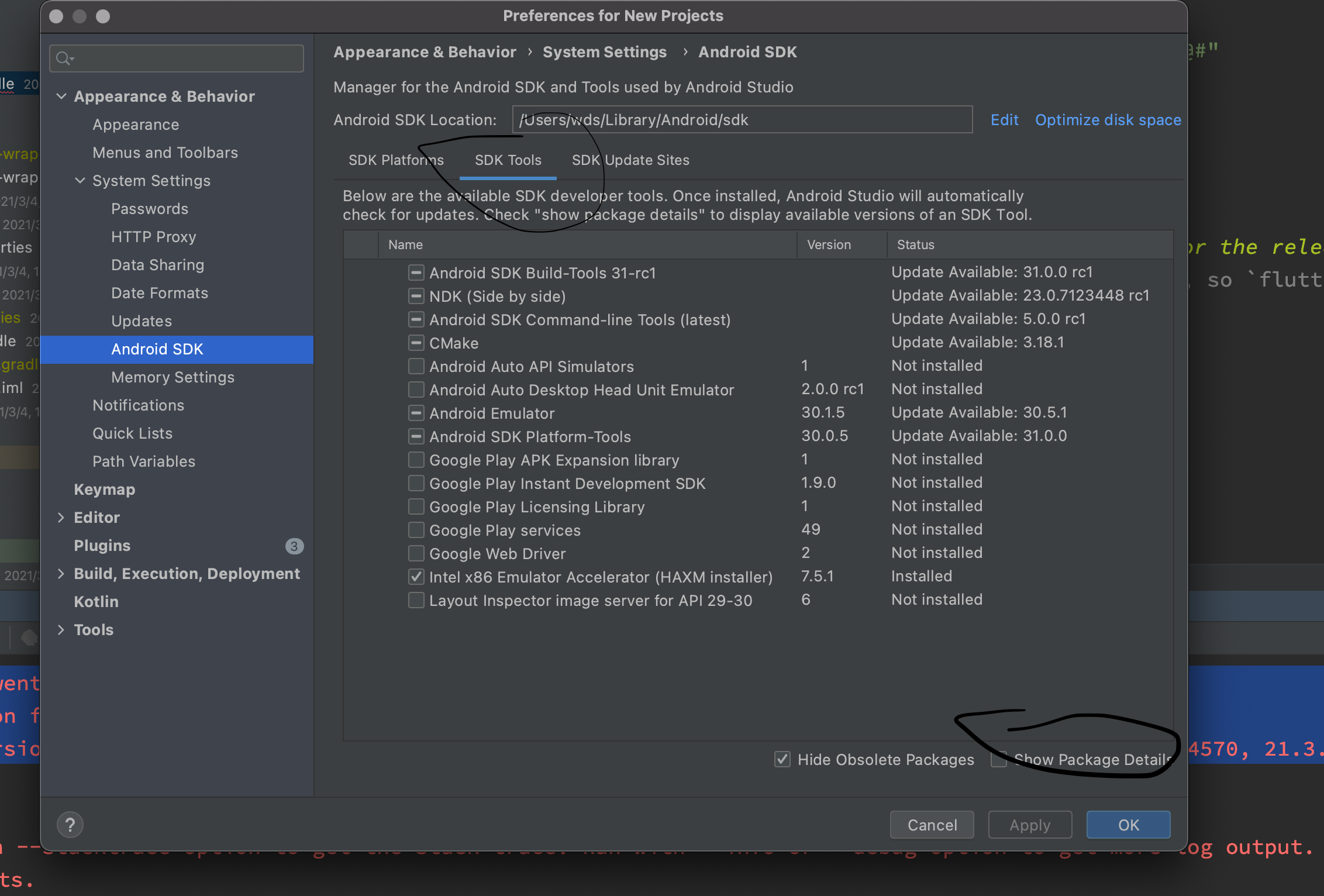Click the Android SDK Location field
The image size is (1324, 896).
pyautogui.click(x=741, y=119)
